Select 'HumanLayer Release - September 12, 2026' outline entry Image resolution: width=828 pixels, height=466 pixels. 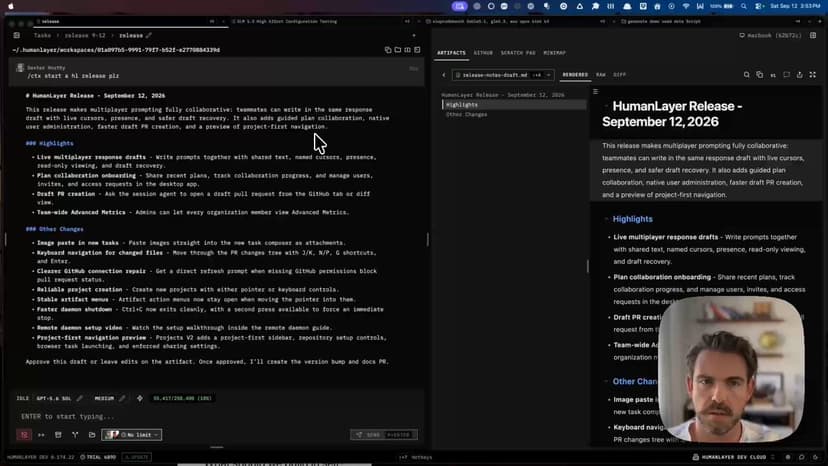503,95
